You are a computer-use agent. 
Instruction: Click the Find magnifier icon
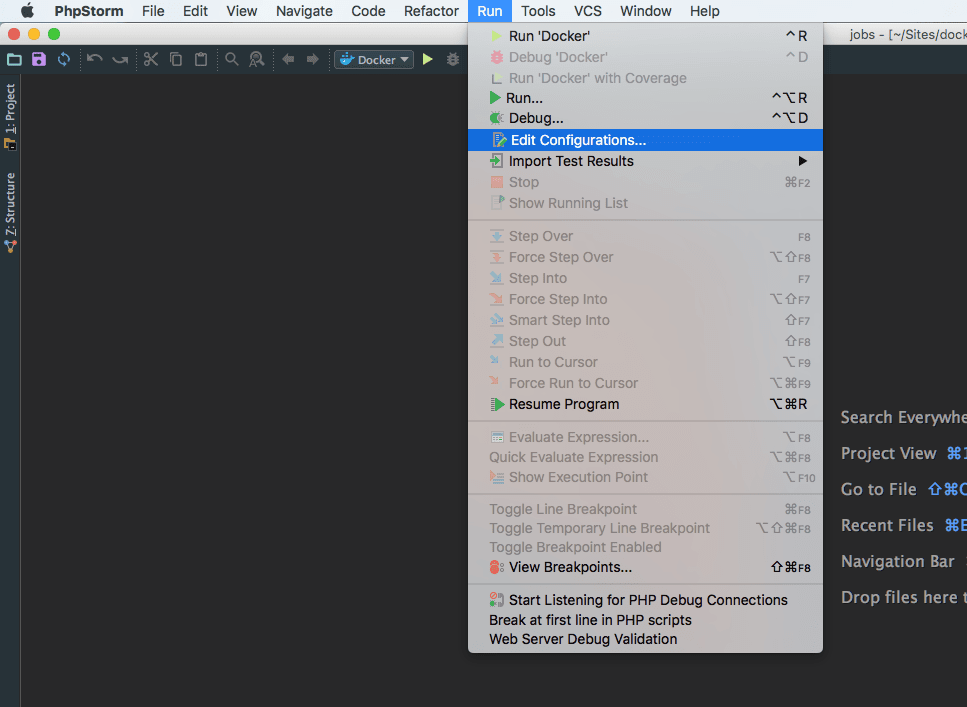(232, 59)
